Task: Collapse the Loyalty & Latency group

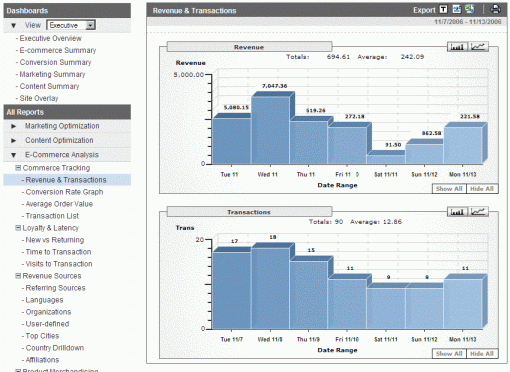Action: [x=18, y=228]
